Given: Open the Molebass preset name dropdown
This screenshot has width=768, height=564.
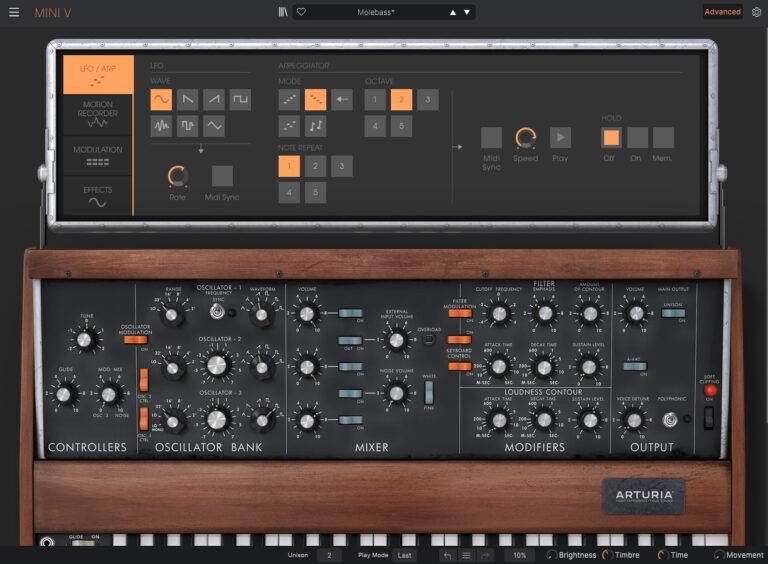Looking at the screenshot, I should tap(375, 13).
